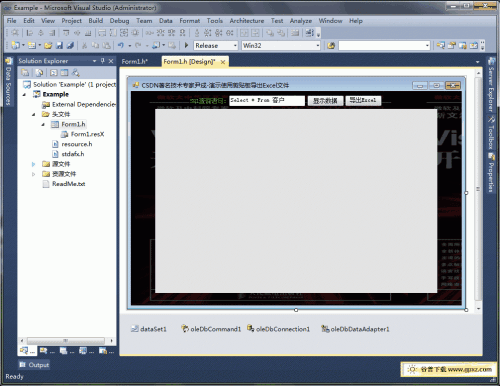
Task: Open the Debug menu
Action: [119, 21]
